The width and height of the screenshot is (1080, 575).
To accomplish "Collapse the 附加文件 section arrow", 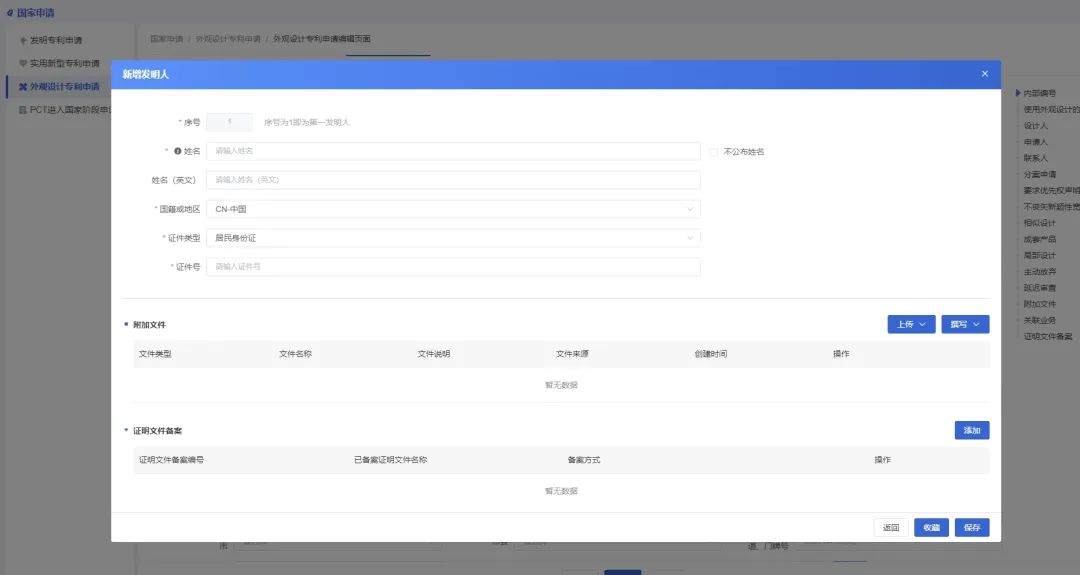I will pos(126,325).
